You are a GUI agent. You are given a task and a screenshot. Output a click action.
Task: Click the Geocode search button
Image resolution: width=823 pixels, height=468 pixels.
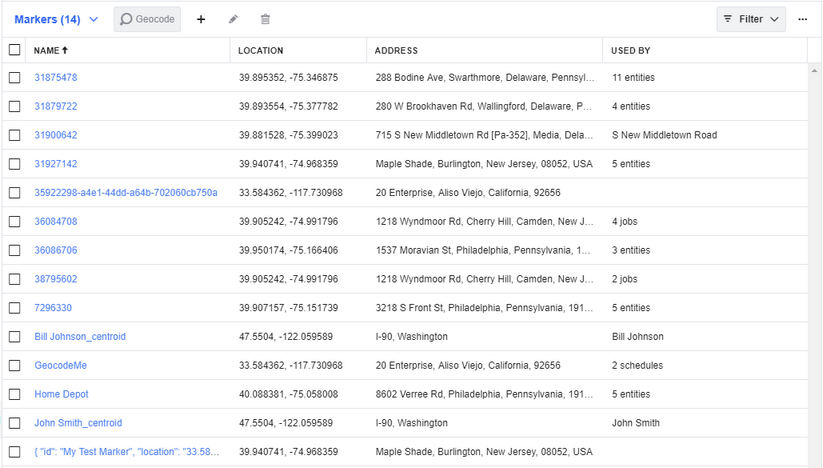pos(147,19)
